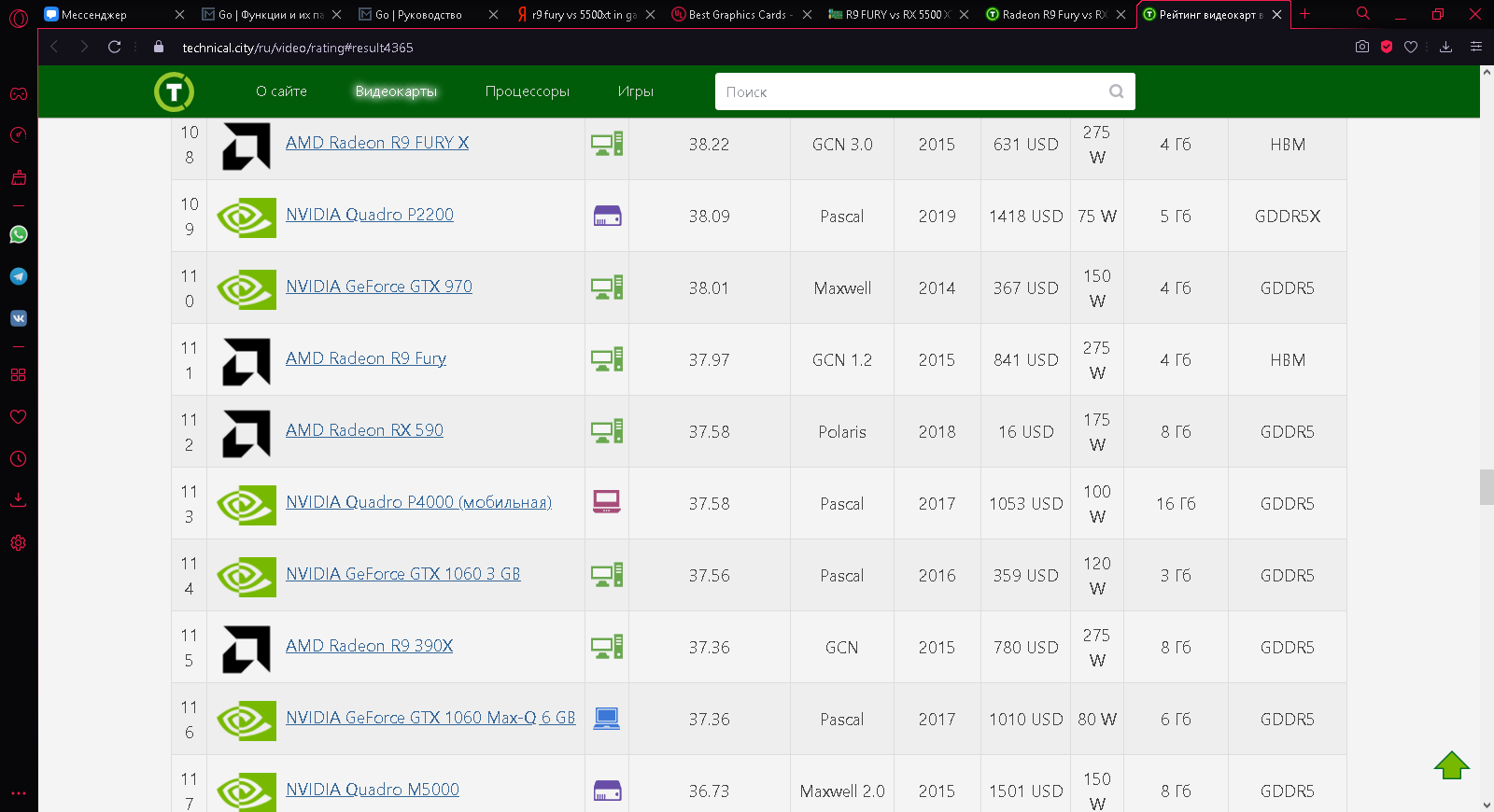The height and width of the screenshot is (812, 1494).
Task: Open sidebar three-dots setup menu
Action: tap(19, 793)
